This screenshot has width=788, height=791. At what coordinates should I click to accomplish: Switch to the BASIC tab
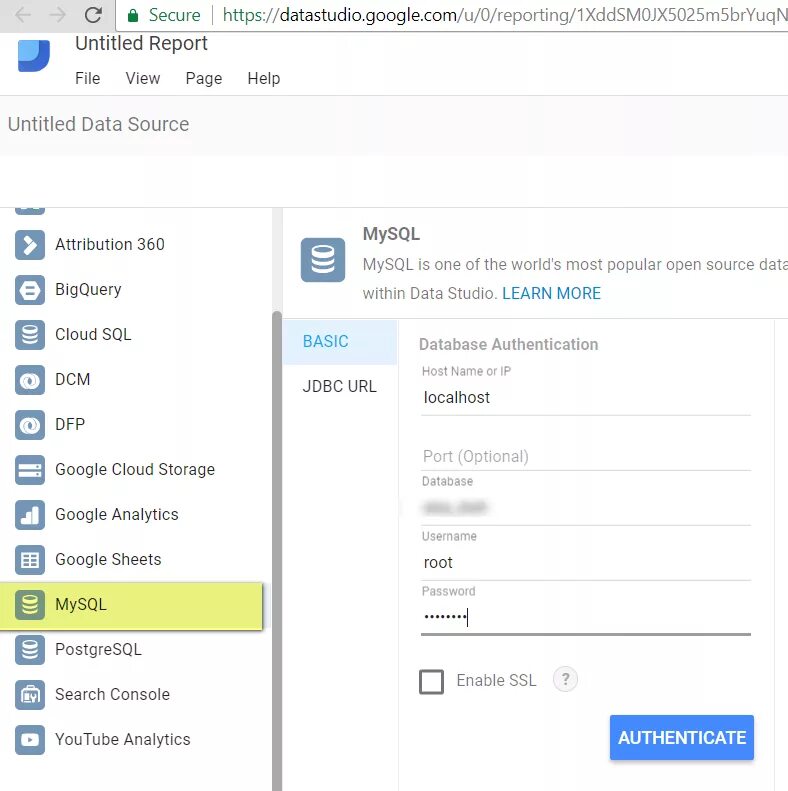[340, 342]
